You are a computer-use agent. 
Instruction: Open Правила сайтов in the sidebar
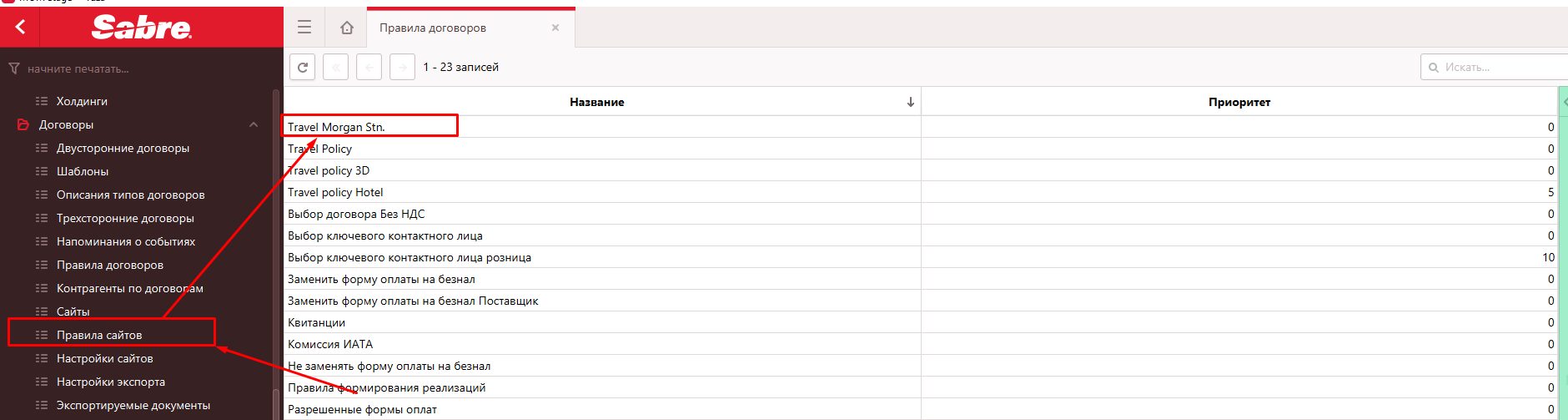click(x=99, y=335)
